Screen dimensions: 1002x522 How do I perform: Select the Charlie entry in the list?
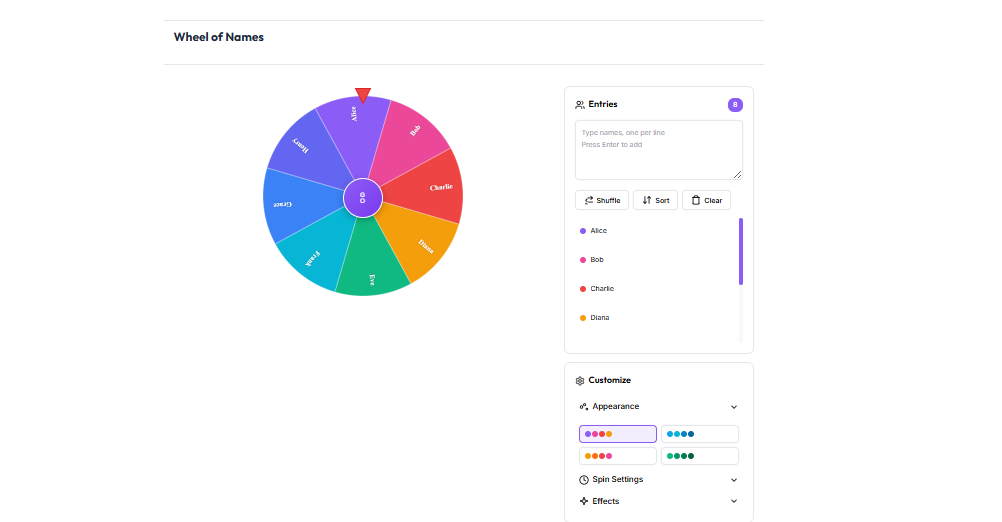coord(656,289)
